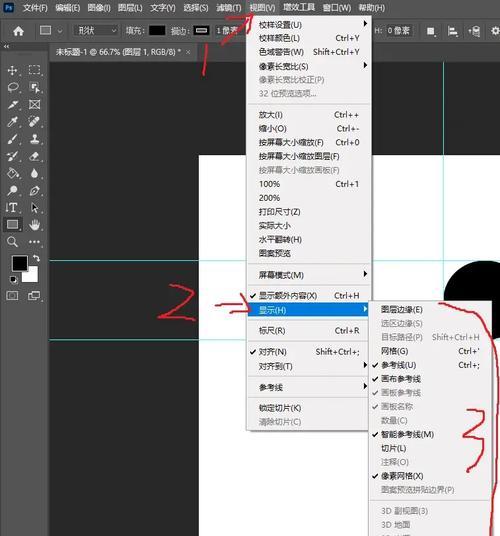
Task: Toggle 参考线(U) guides visibility
Action: point(430,365)
